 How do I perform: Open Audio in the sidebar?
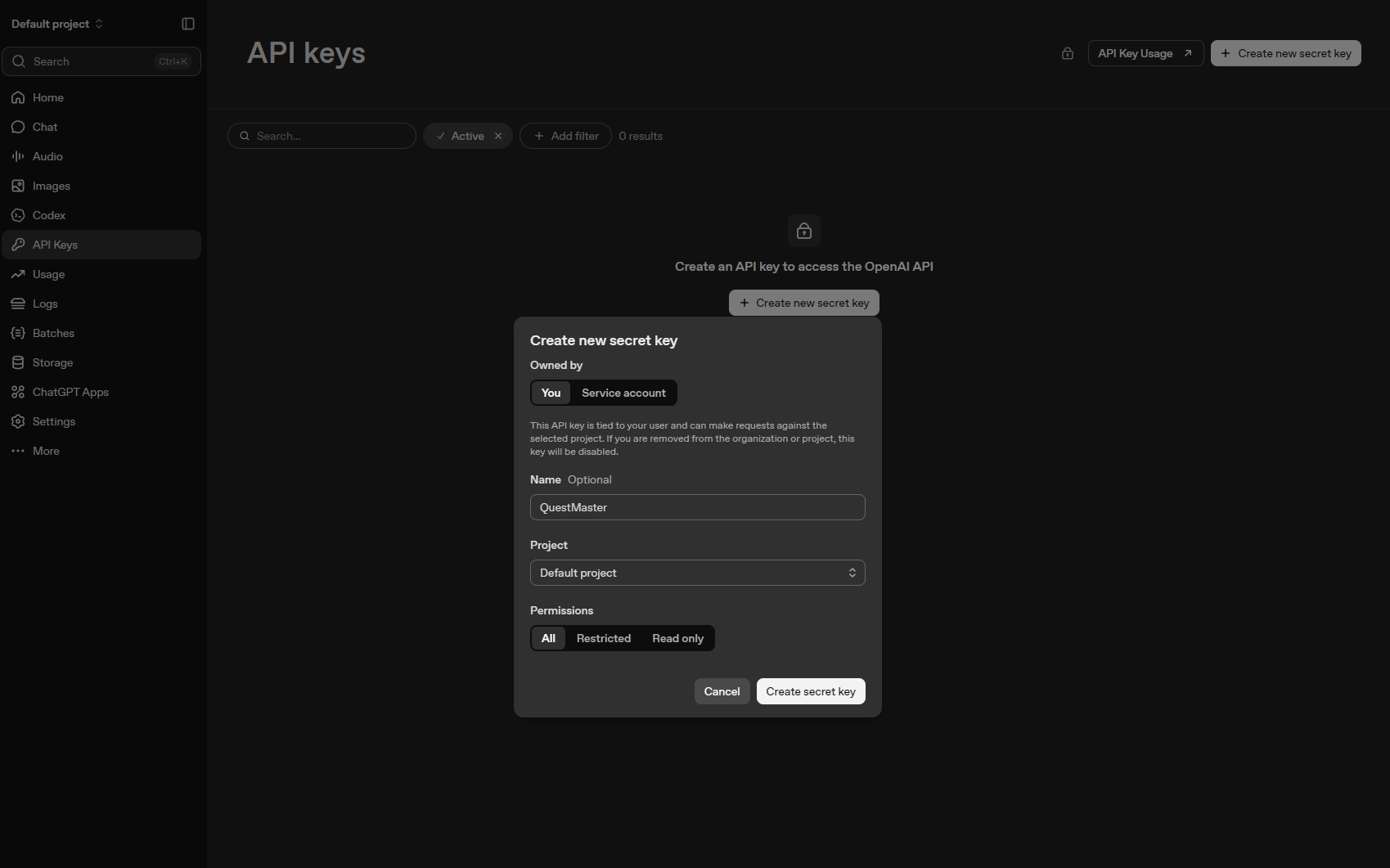101,156
